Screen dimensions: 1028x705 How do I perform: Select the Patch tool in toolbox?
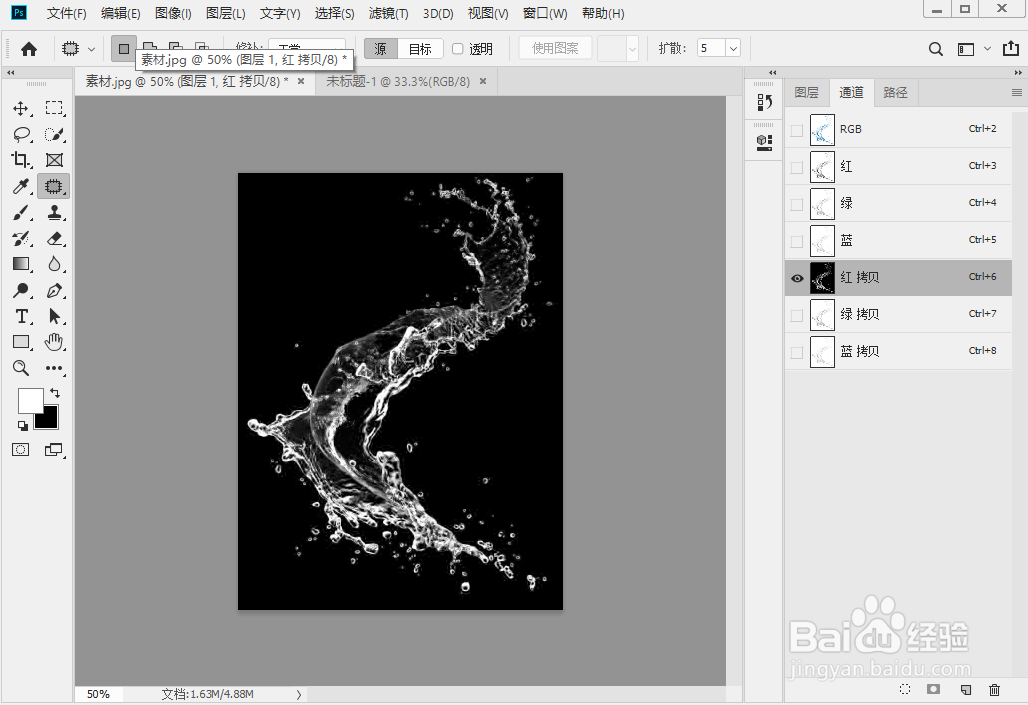[x=54, y=186]
